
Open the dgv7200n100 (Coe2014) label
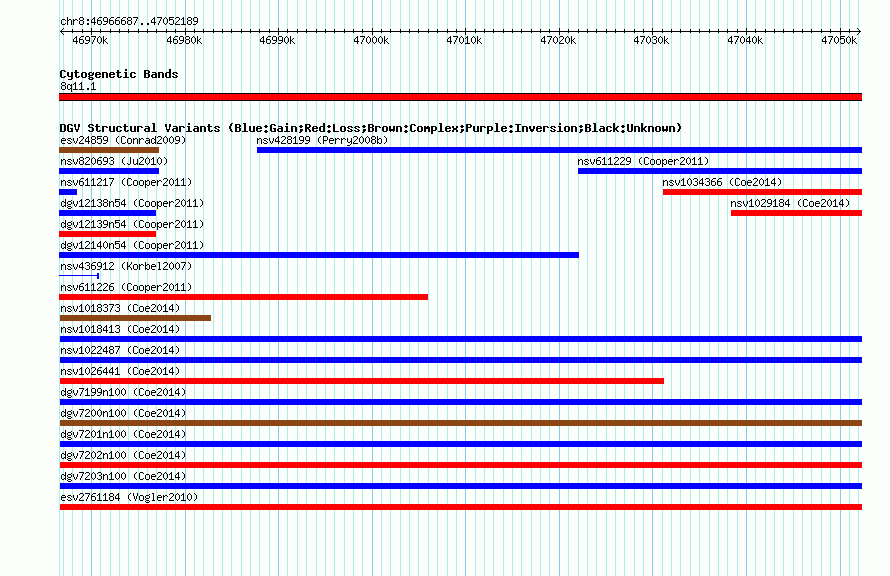[x=123, y=413]
